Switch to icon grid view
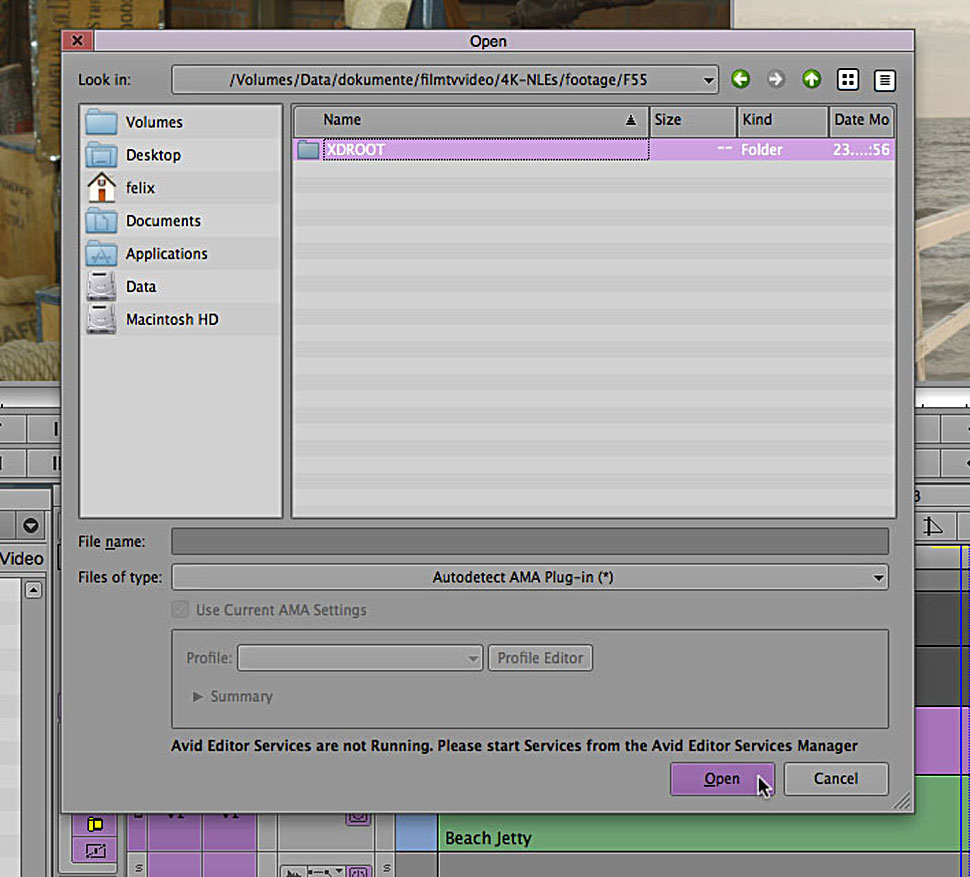This screenshot has width=970, height=877. click(x=847, y=80)
